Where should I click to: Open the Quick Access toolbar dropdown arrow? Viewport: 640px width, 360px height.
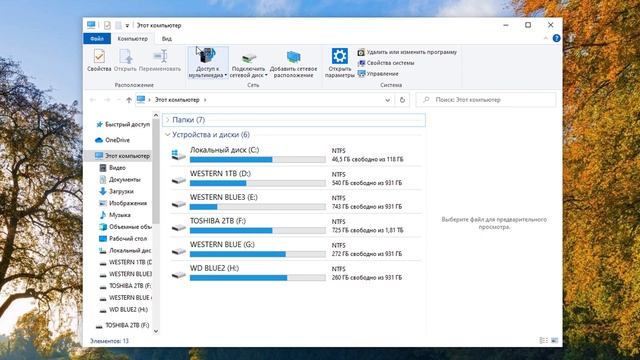pyautogui.click(x=127, y=25)
